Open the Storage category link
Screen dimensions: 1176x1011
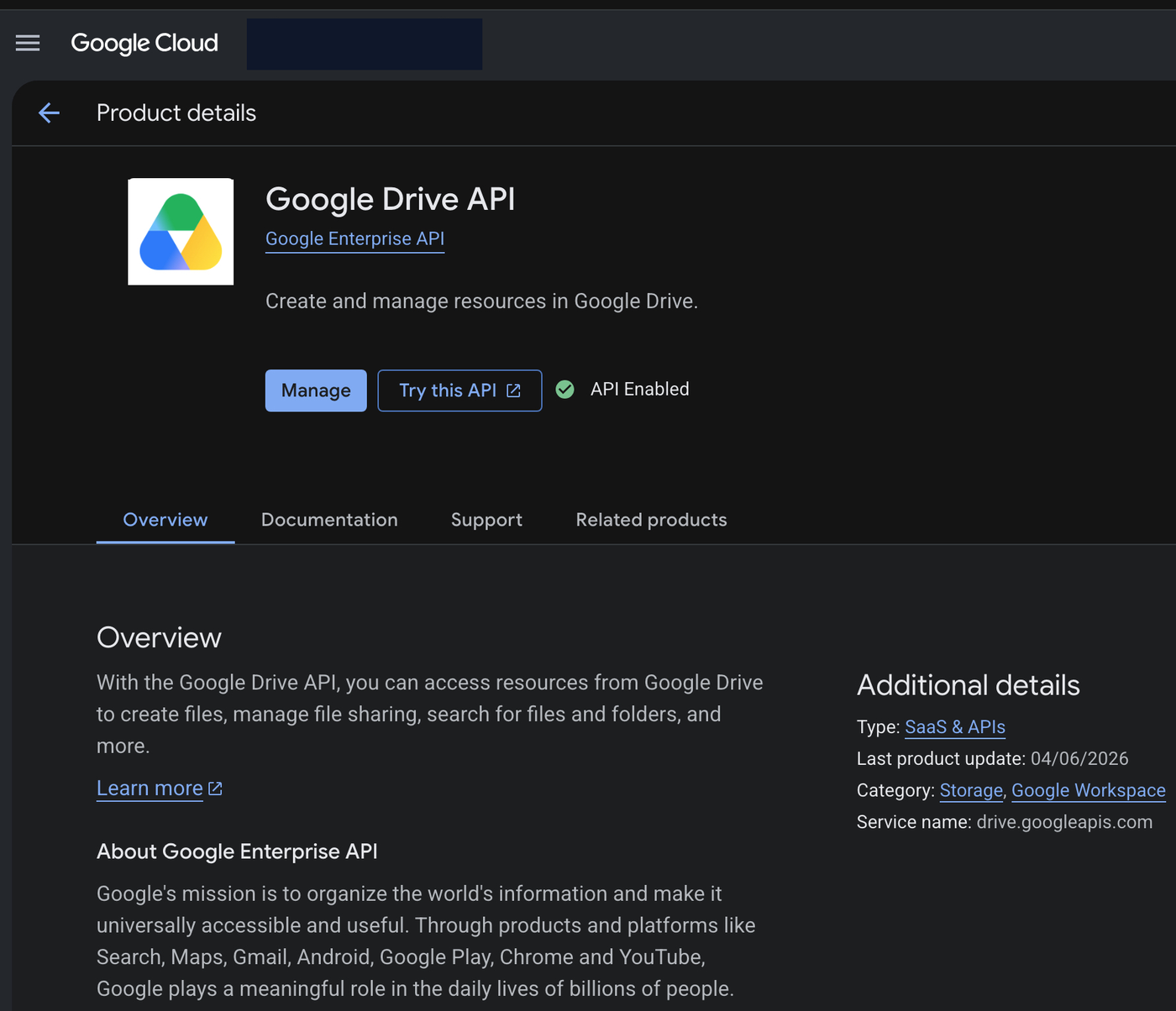point(971,791)
